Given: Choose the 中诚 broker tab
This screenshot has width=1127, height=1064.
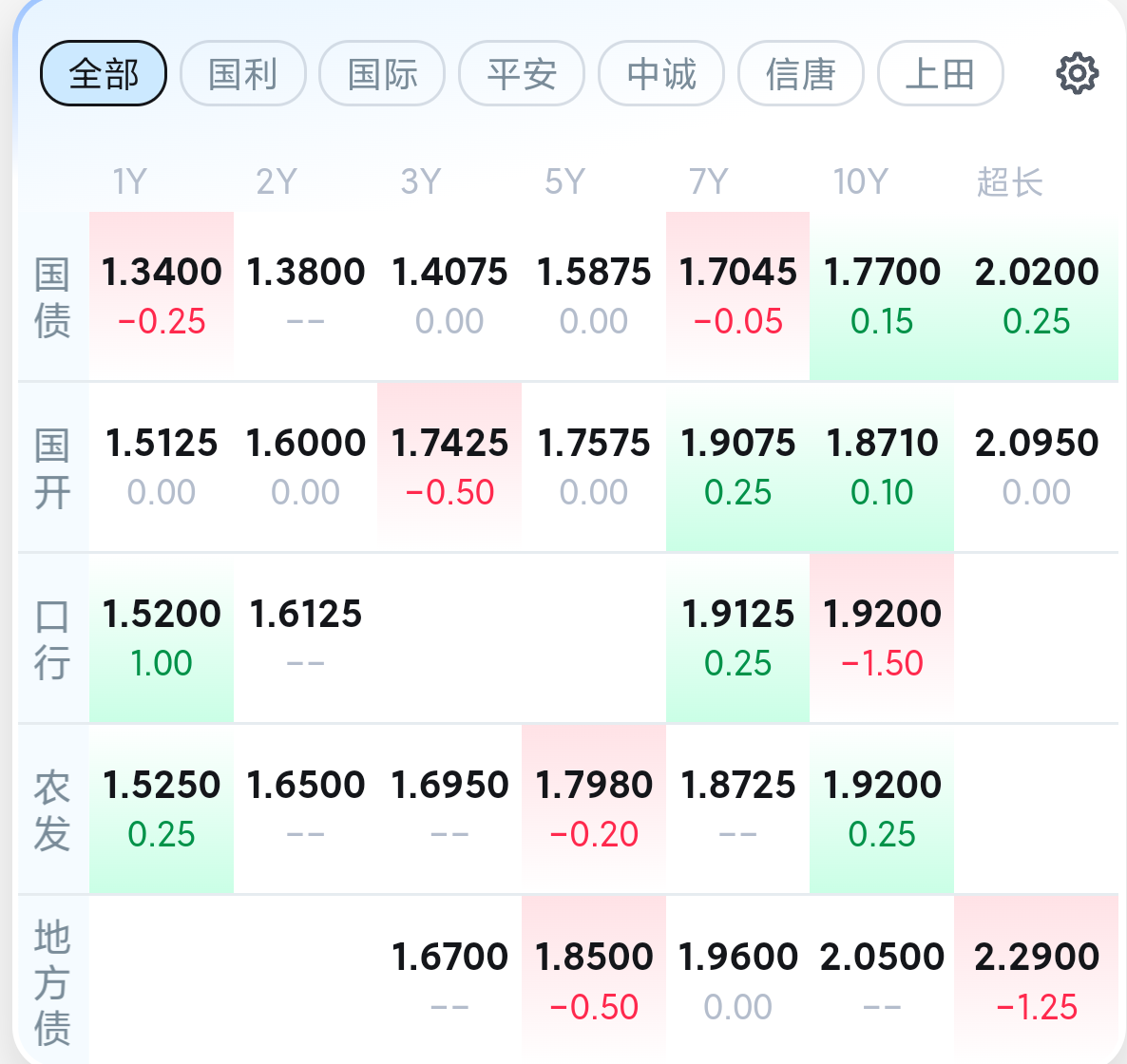Looking at the screenshot, I should [x=661, y=73].
